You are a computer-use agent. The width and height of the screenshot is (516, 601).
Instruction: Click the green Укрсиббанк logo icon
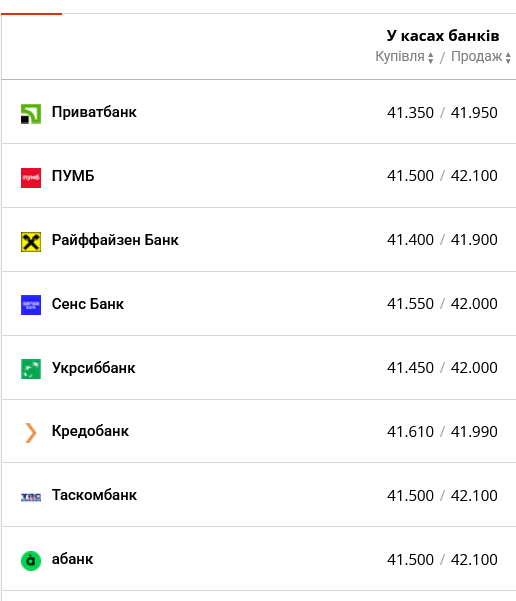(x=31, y=369)
